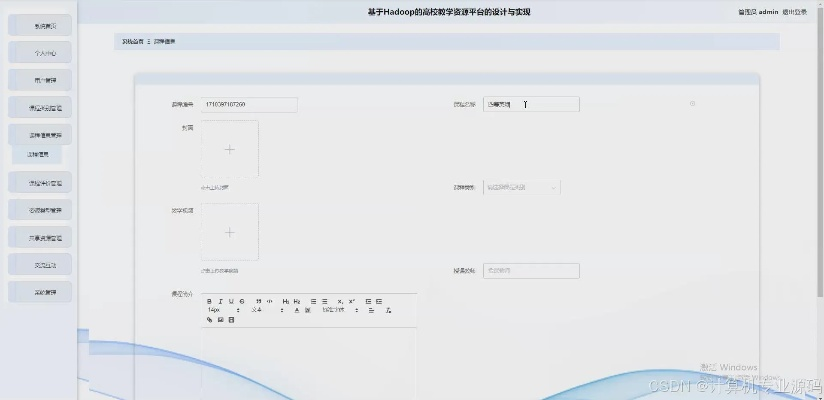Click the cover image upload plus box
This screenshot has width=824, height=400.
click(229, 149)
